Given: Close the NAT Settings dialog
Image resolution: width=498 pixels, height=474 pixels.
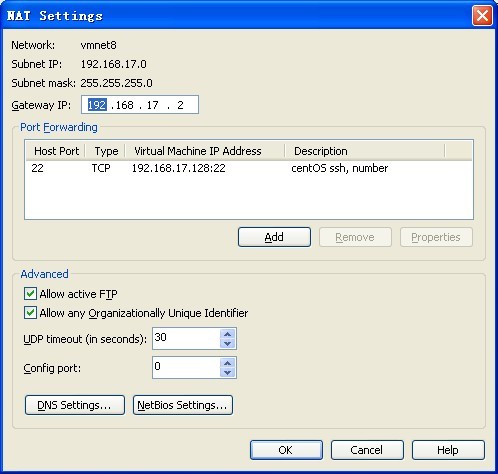Looking at the screenshot, I should (482, 15).
